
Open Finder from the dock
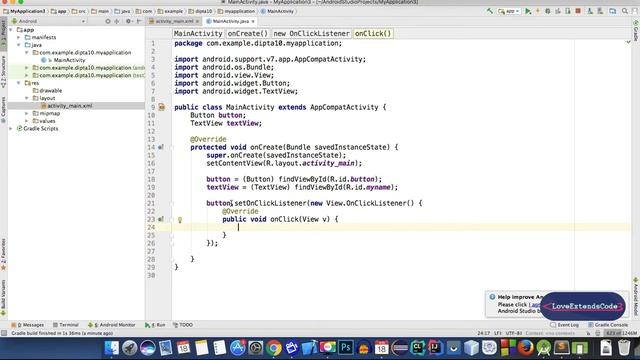click(111, 348)
